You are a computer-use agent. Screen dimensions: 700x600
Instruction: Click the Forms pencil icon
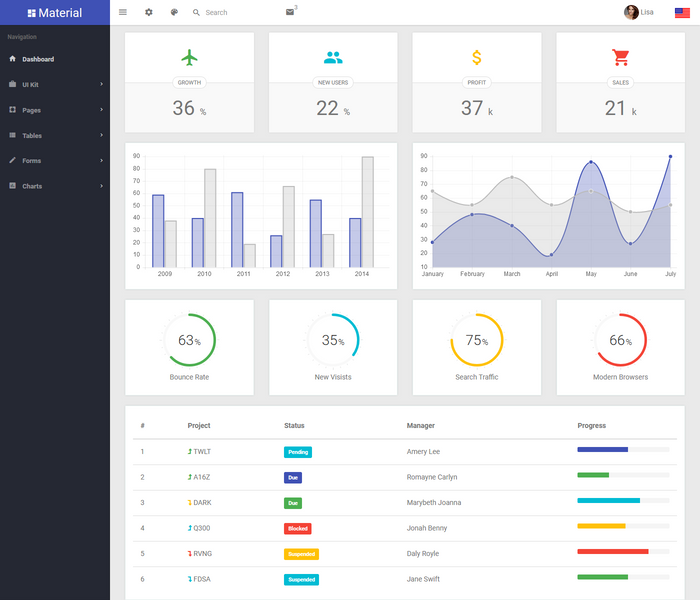click(x=12, y=160)
